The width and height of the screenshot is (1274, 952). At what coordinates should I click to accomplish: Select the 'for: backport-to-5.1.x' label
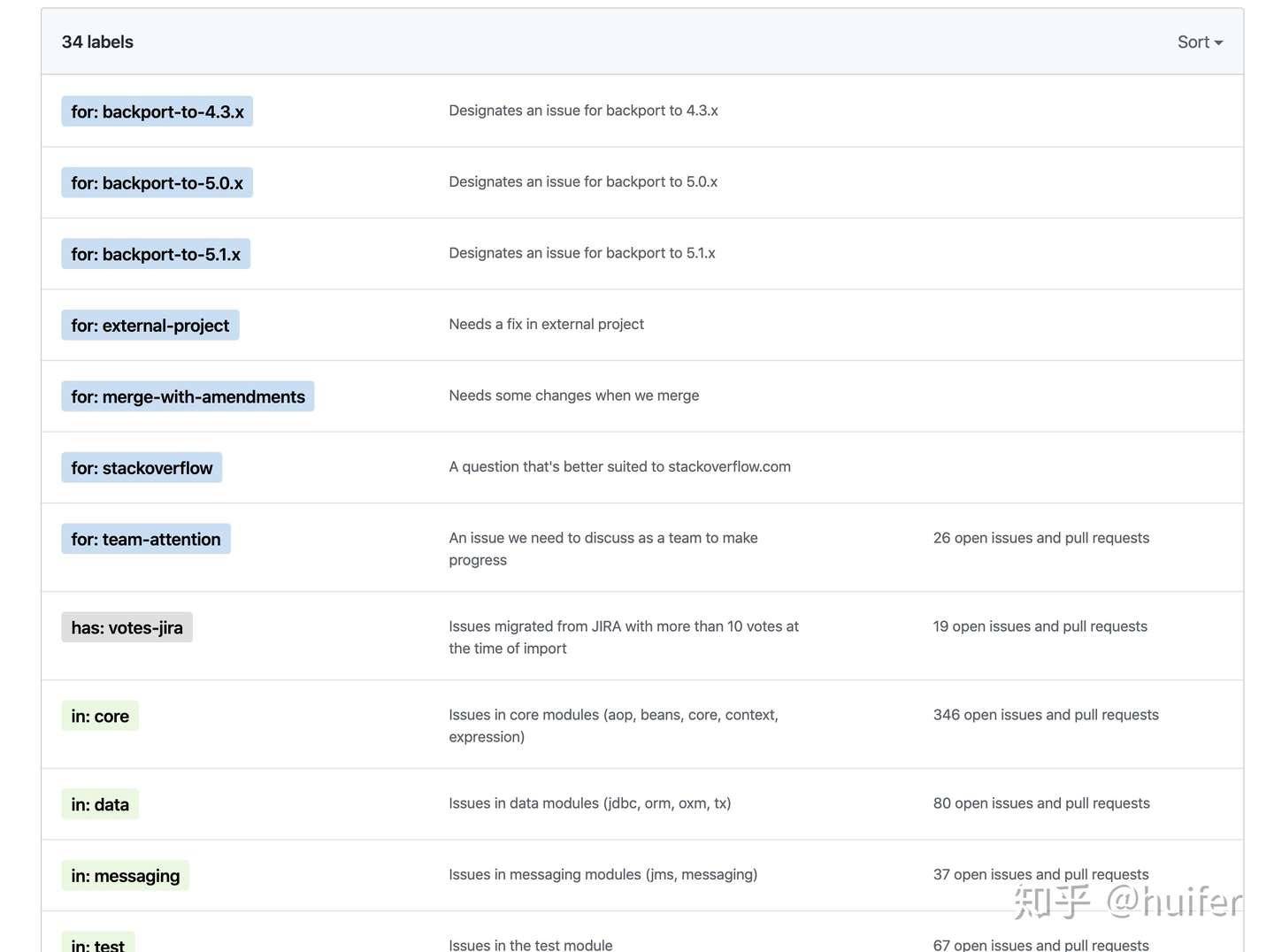click(156, 254)
